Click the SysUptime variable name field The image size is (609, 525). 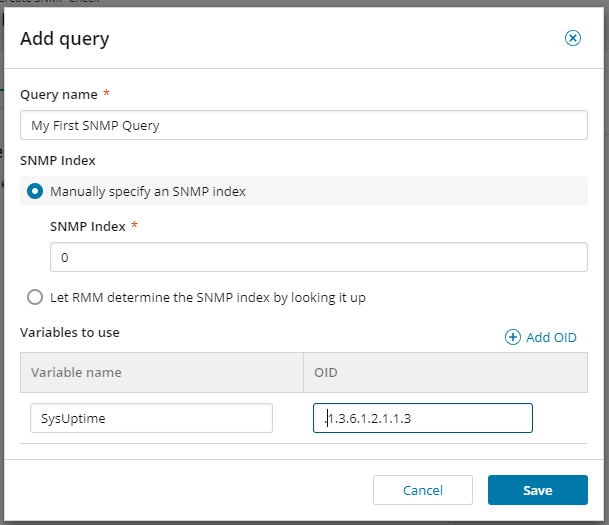tap(151, 418)
